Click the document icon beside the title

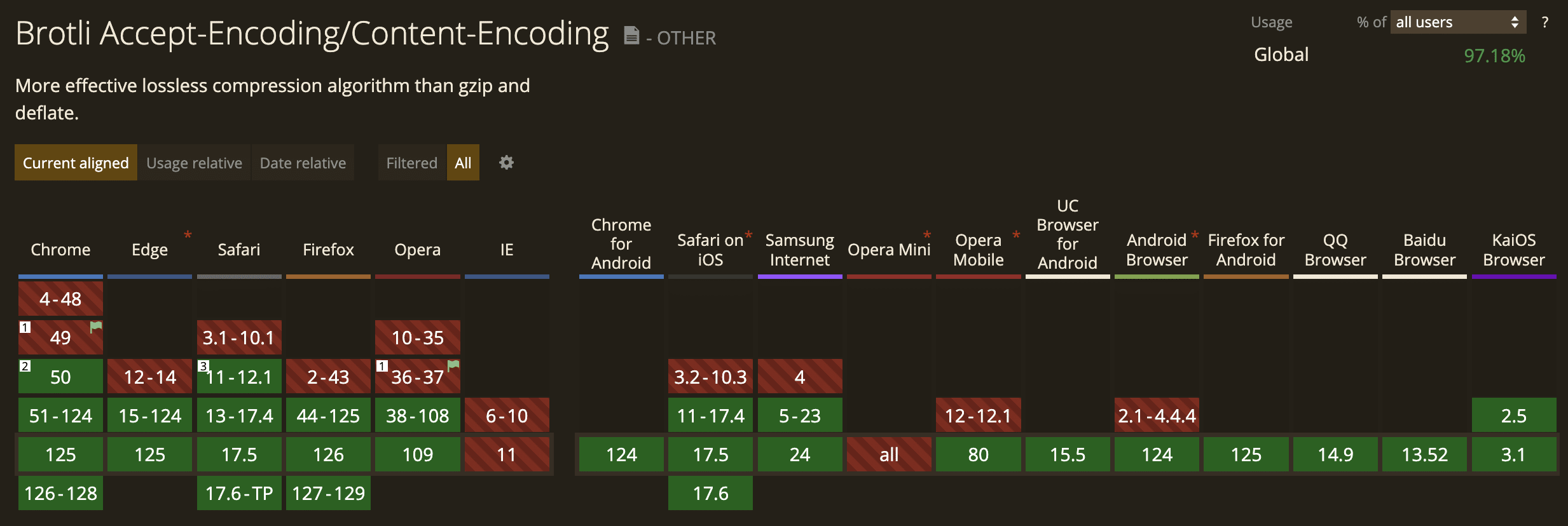pyautogui.click(x=631, y=36)
